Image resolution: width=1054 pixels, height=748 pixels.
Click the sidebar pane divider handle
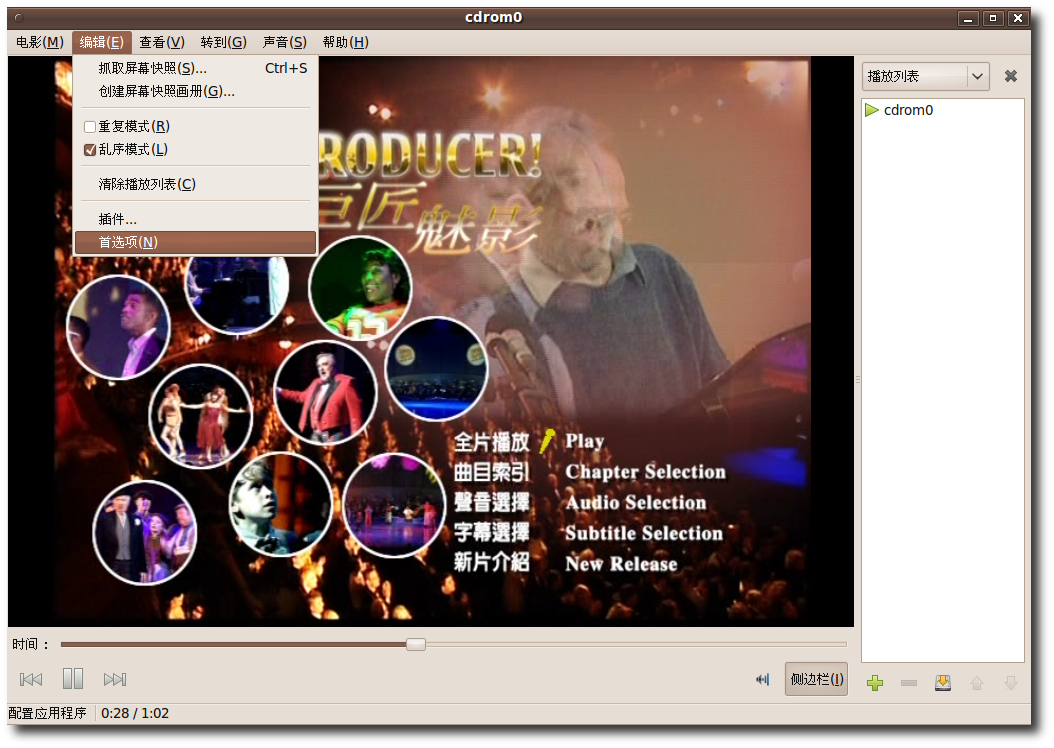[x=858, y=380]
